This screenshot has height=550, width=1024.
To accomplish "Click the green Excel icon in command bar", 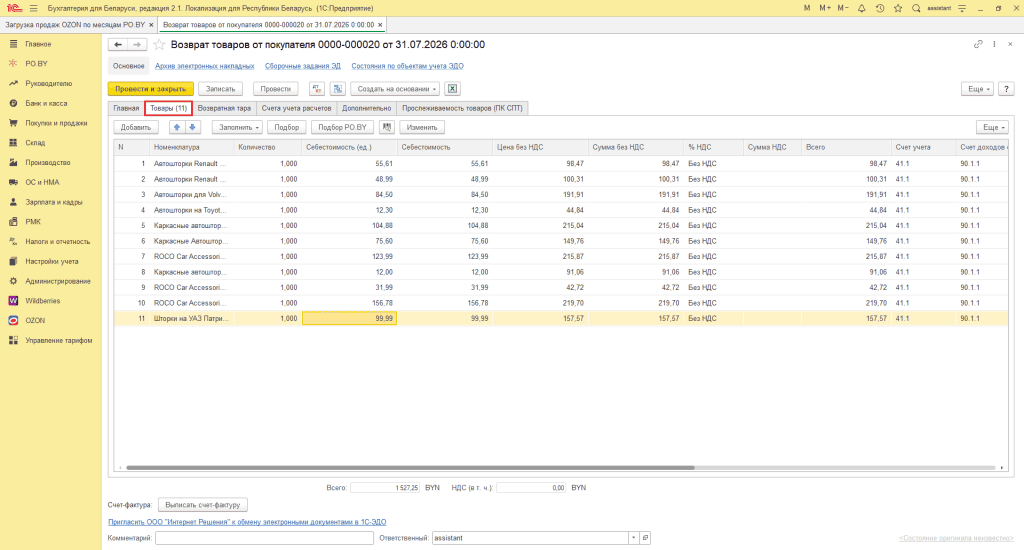I will [452, 89].
